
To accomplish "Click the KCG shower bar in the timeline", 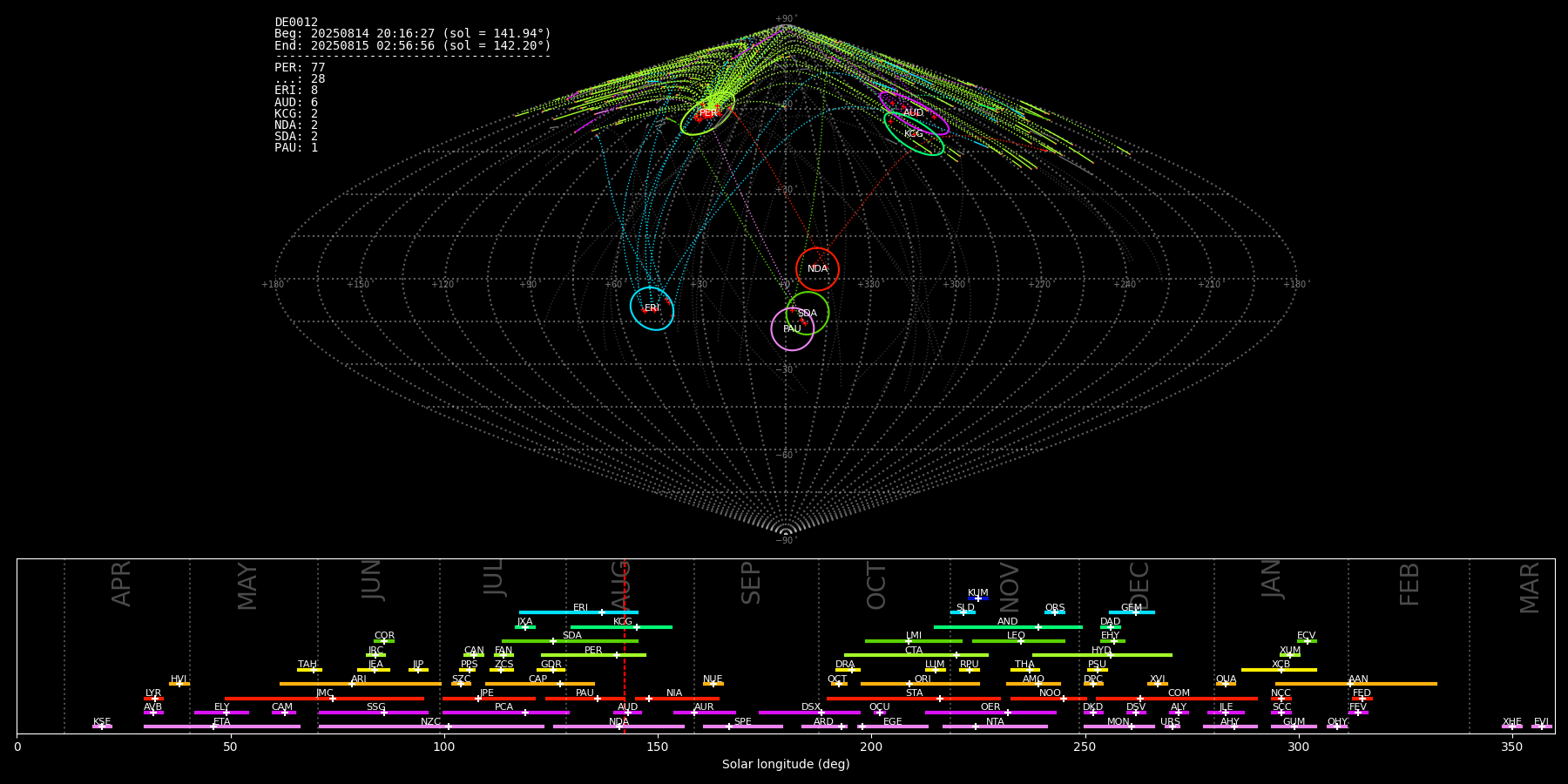I will [x=621, y=626].
